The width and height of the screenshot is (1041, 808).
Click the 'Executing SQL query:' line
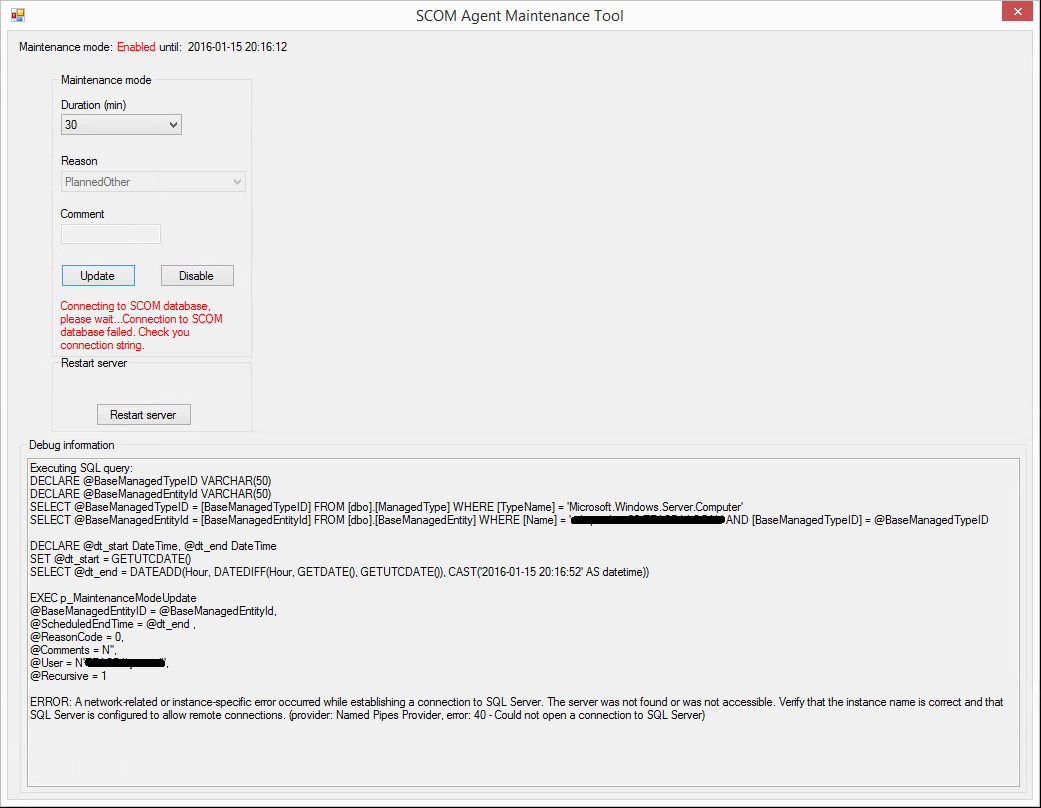(81, 468)
